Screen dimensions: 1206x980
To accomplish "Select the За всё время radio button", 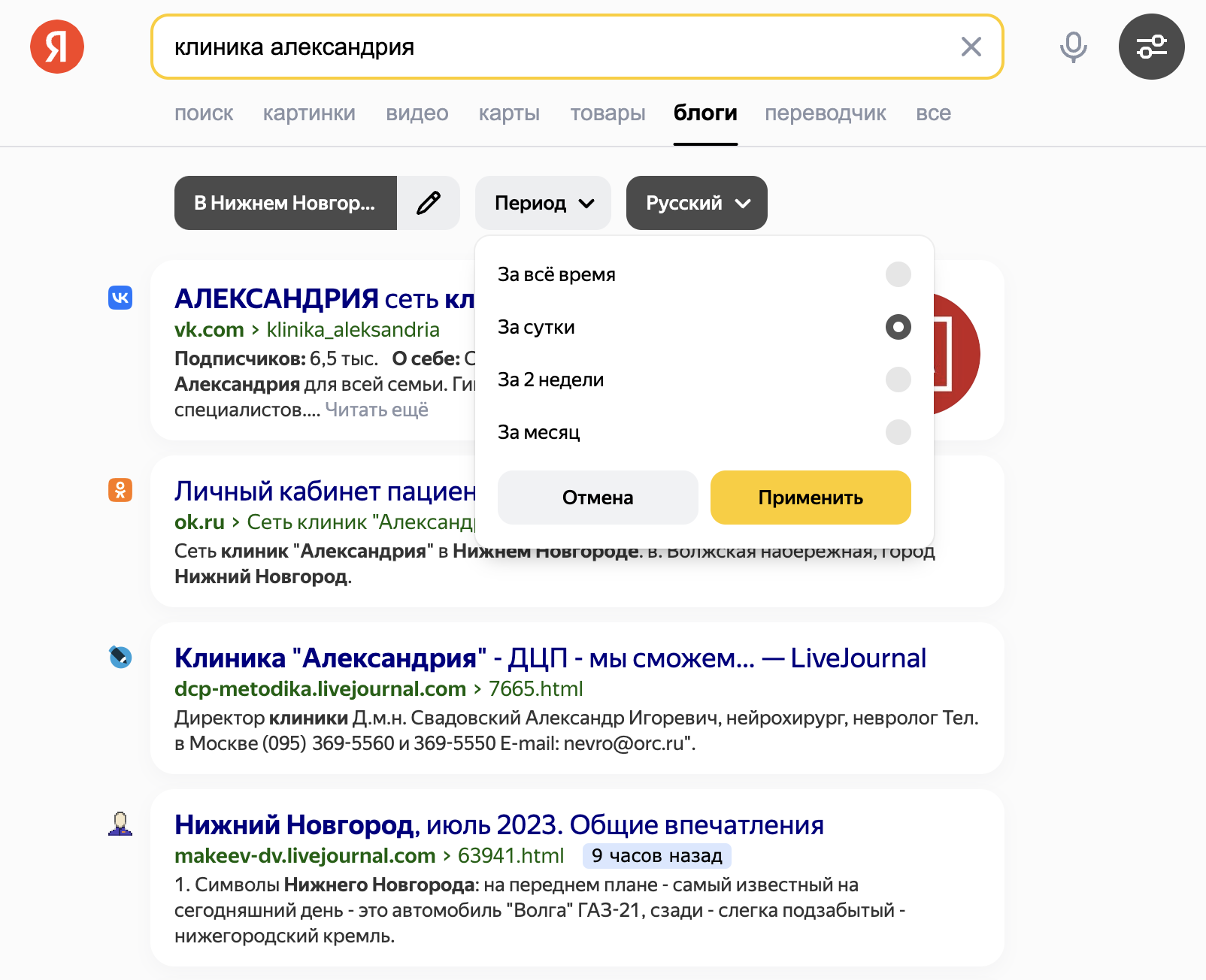I will point(897,274).
